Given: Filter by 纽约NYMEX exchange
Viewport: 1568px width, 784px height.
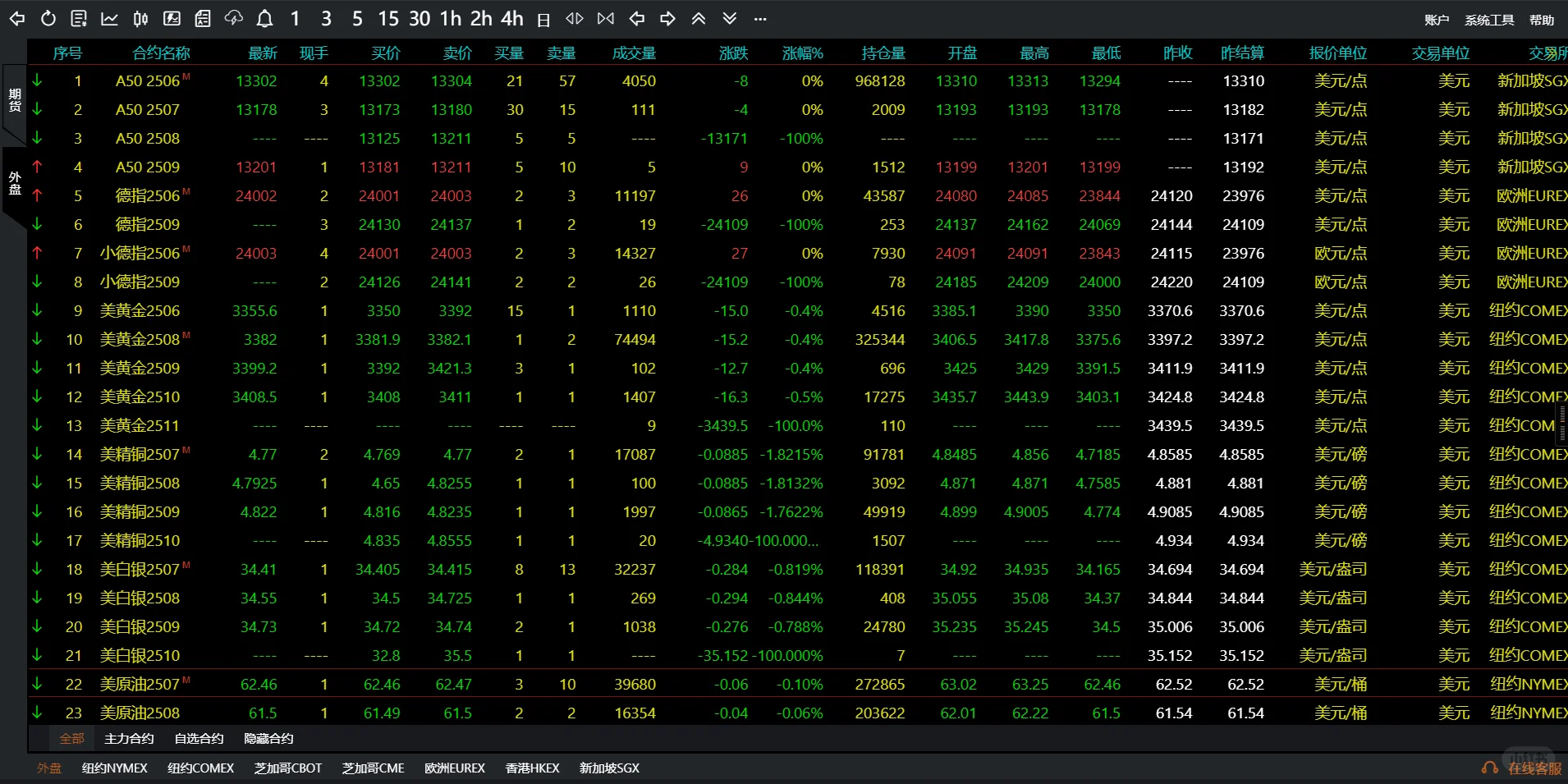Looking at the screenshot, I should [x=115, y=768].
